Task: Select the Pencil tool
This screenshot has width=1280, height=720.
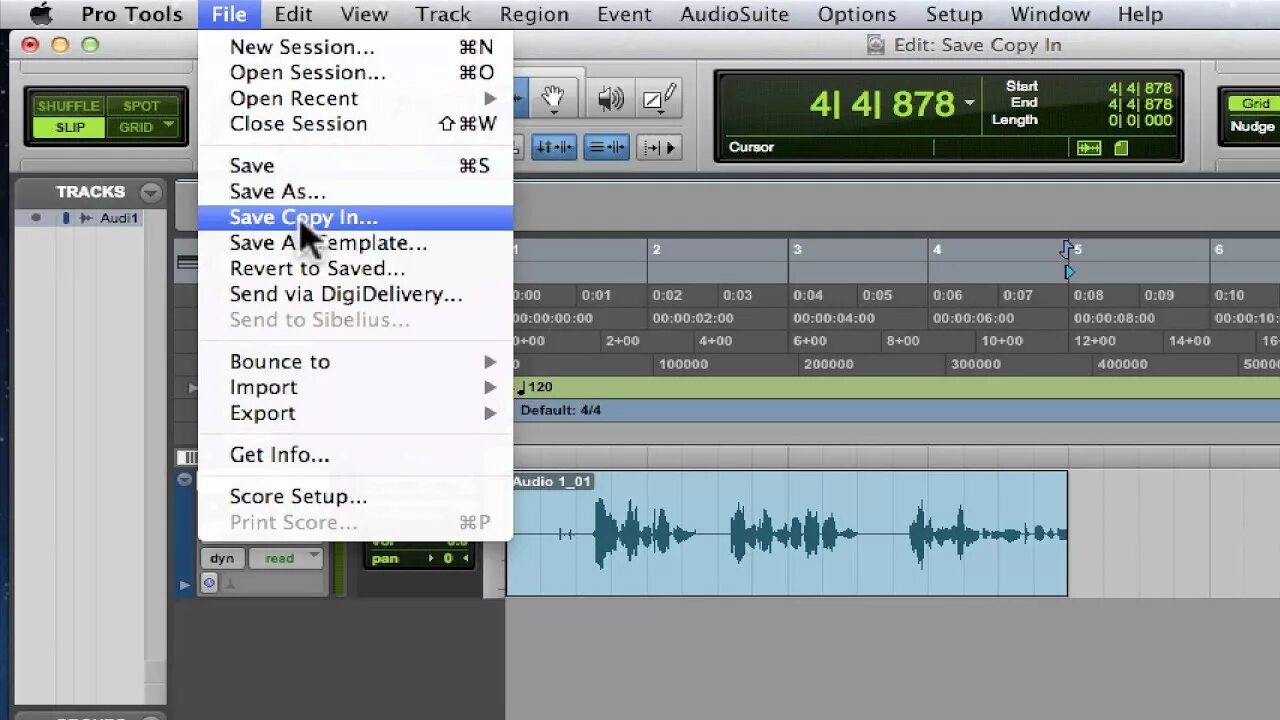Action: click(x=660, y=98)
